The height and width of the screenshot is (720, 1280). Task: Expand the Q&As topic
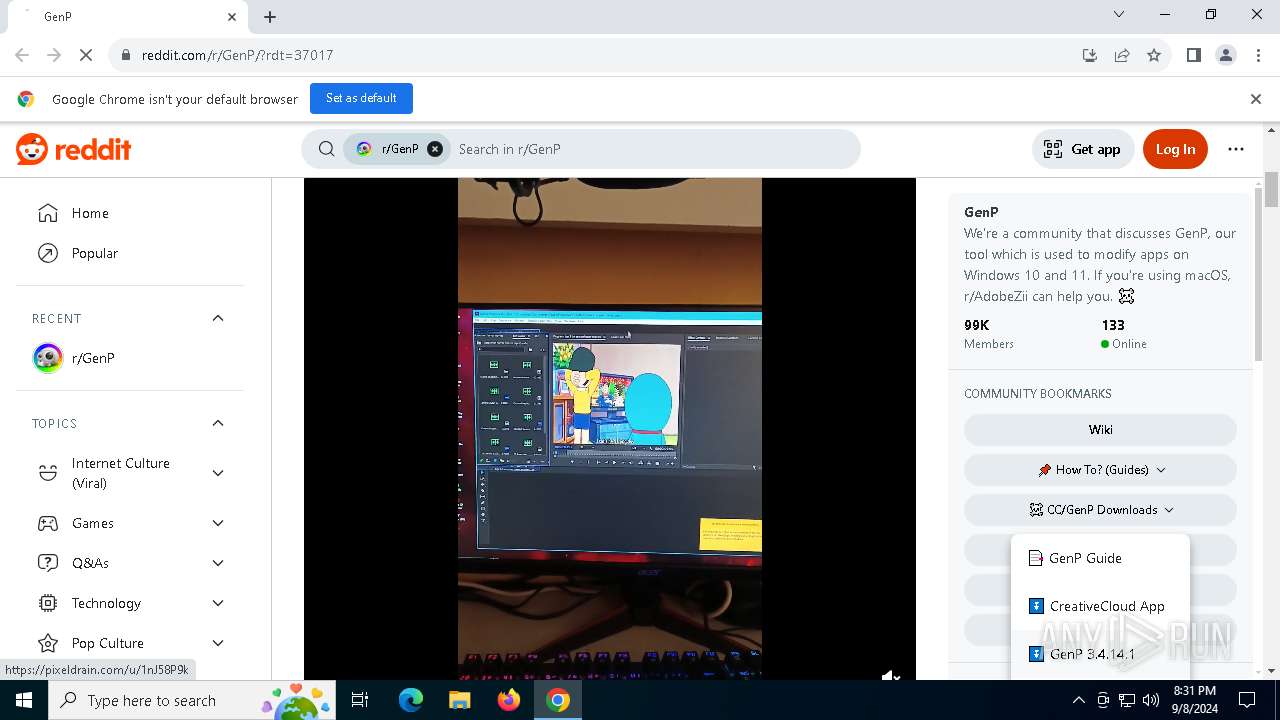[x=218, y=563]
